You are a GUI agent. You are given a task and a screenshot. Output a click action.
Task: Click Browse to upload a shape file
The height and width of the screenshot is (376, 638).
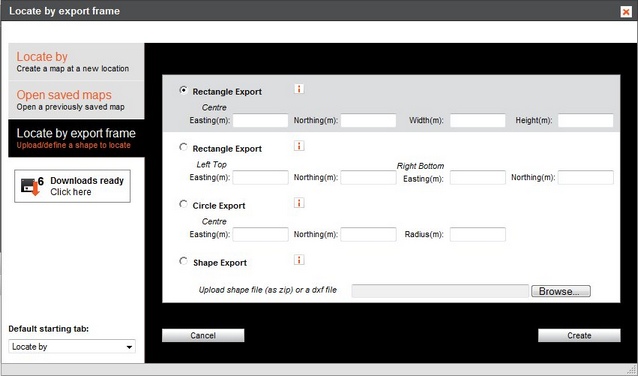(x=561, y=291)
